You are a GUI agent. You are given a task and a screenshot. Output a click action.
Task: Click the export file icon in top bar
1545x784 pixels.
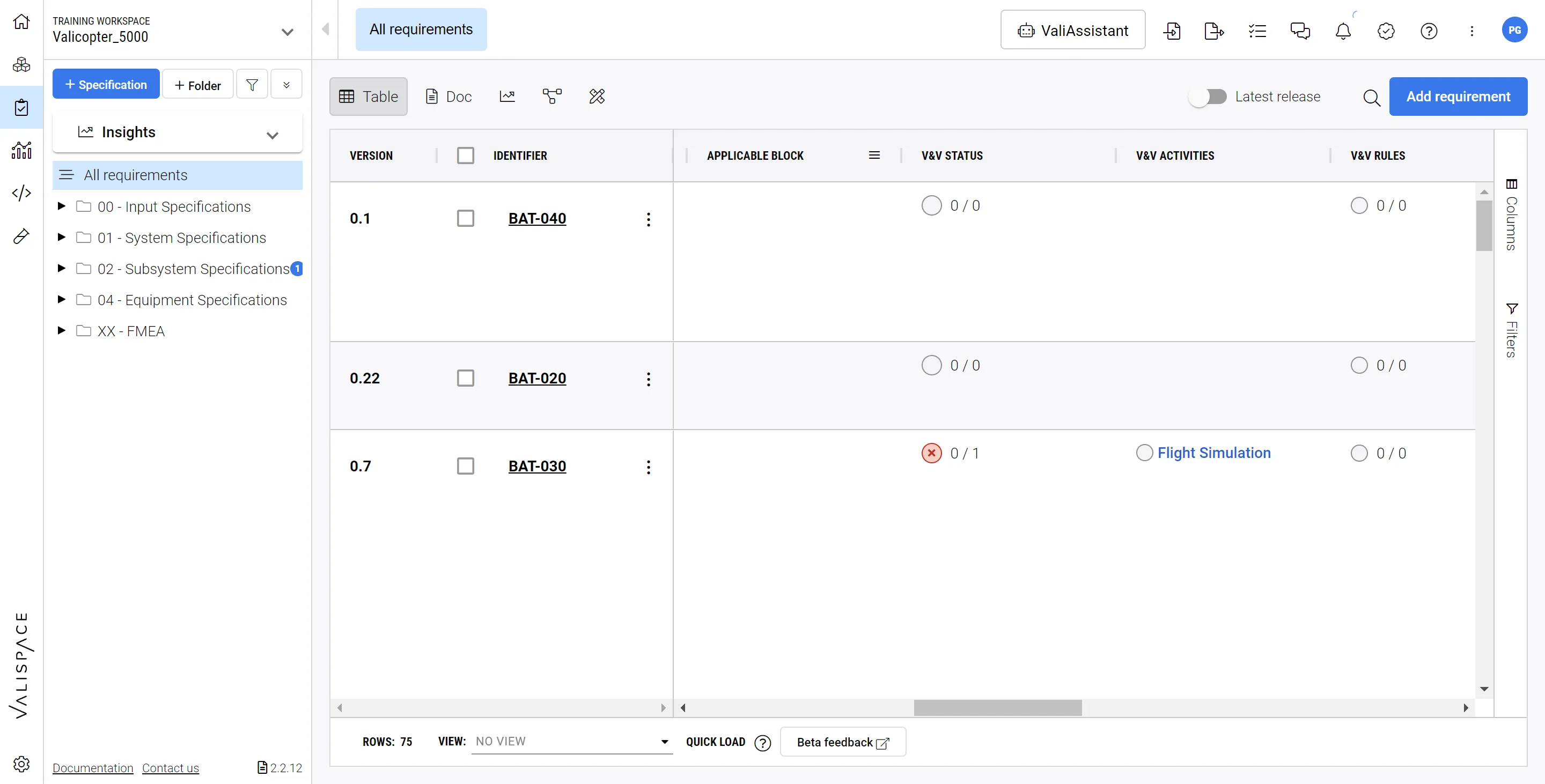click(1215, 31)
